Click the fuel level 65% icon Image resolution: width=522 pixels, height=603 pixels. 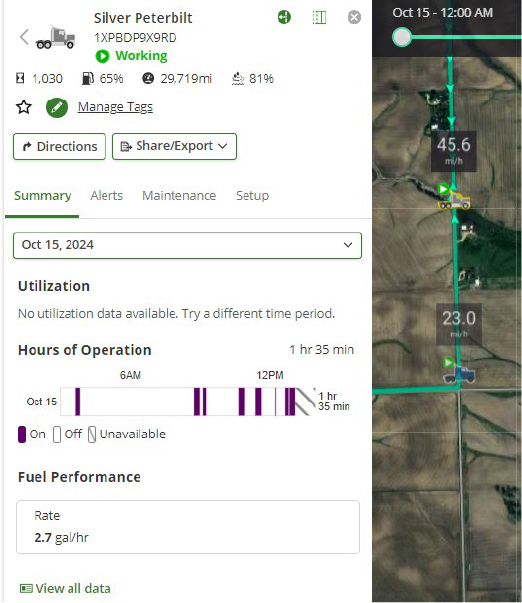[x=88, y=78]
